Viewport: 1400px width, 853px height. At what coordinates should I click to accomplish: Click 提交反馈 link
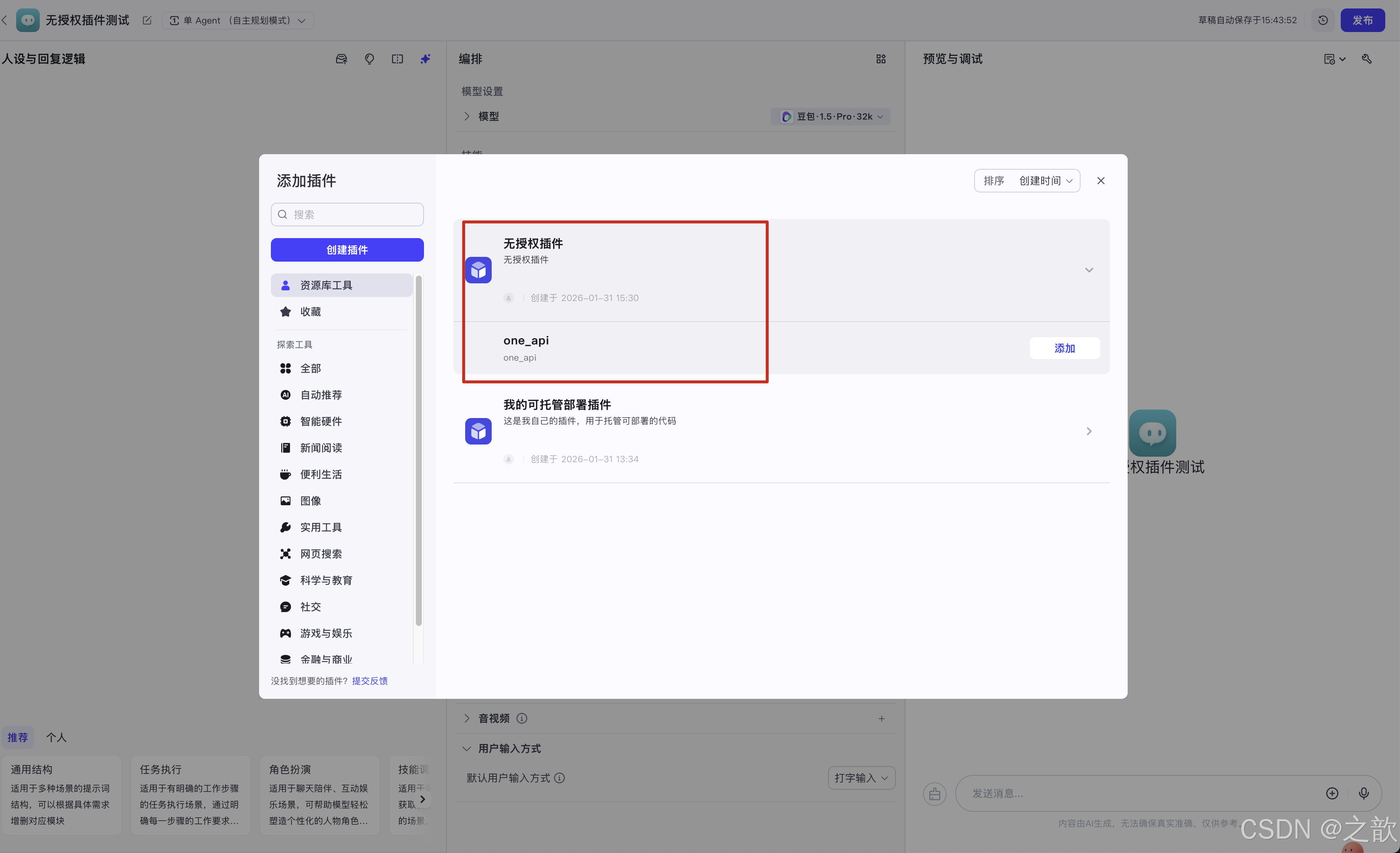(369, 681)
